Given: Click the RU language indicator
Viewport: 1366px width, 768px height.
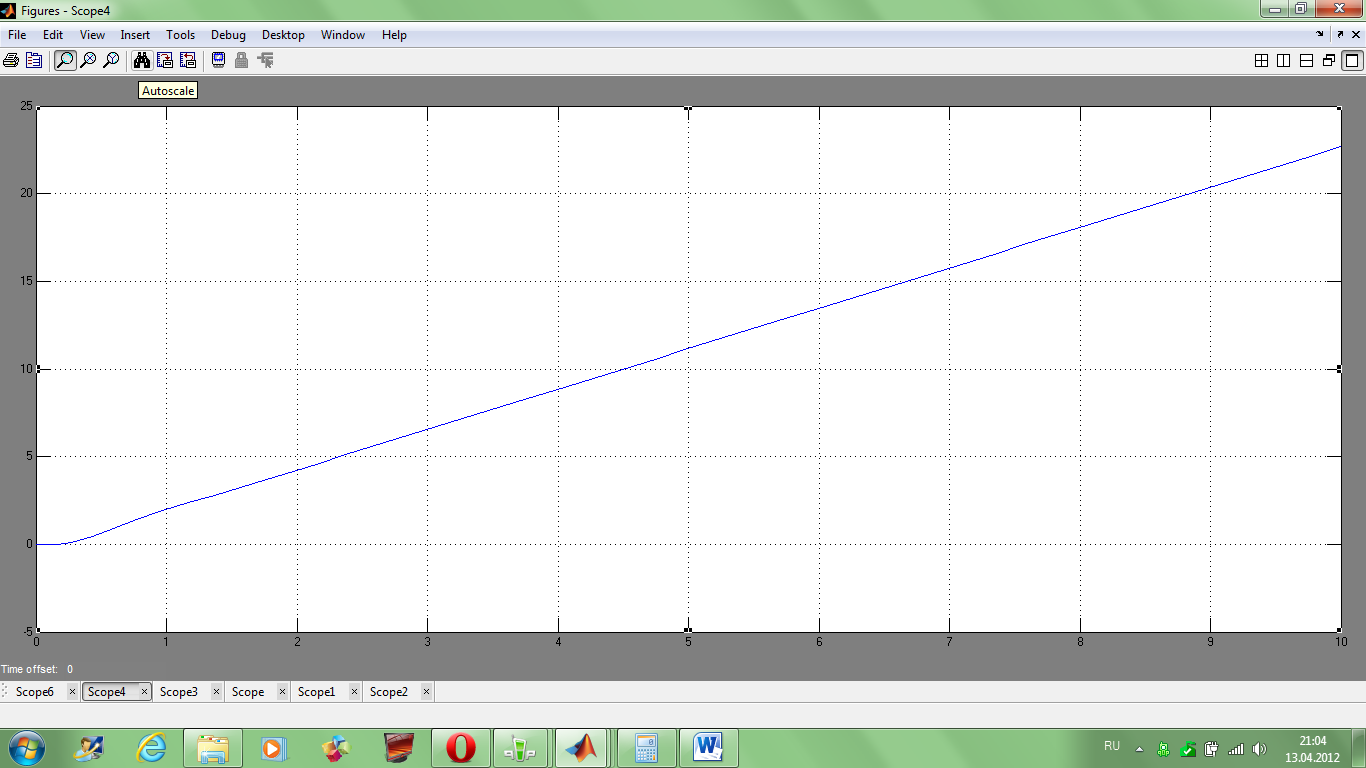Looking at the screenshot, I should tap(1112, 746).
